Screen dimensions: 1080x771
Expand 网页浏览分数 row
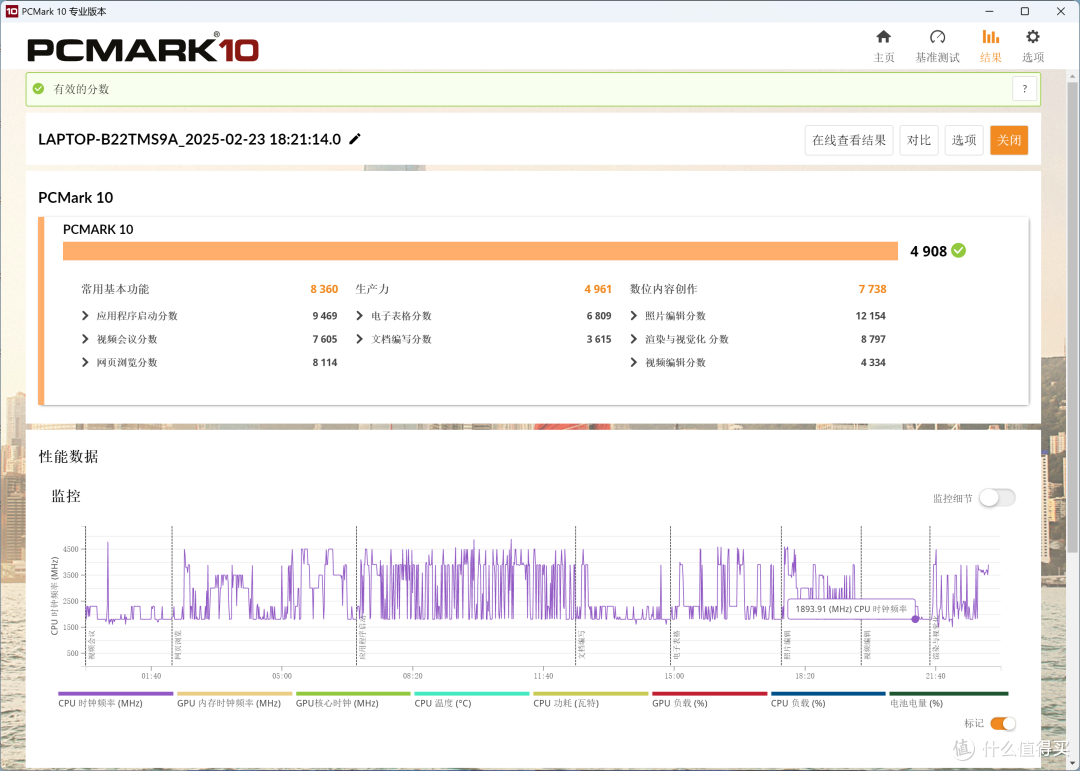tap(85, 362)
